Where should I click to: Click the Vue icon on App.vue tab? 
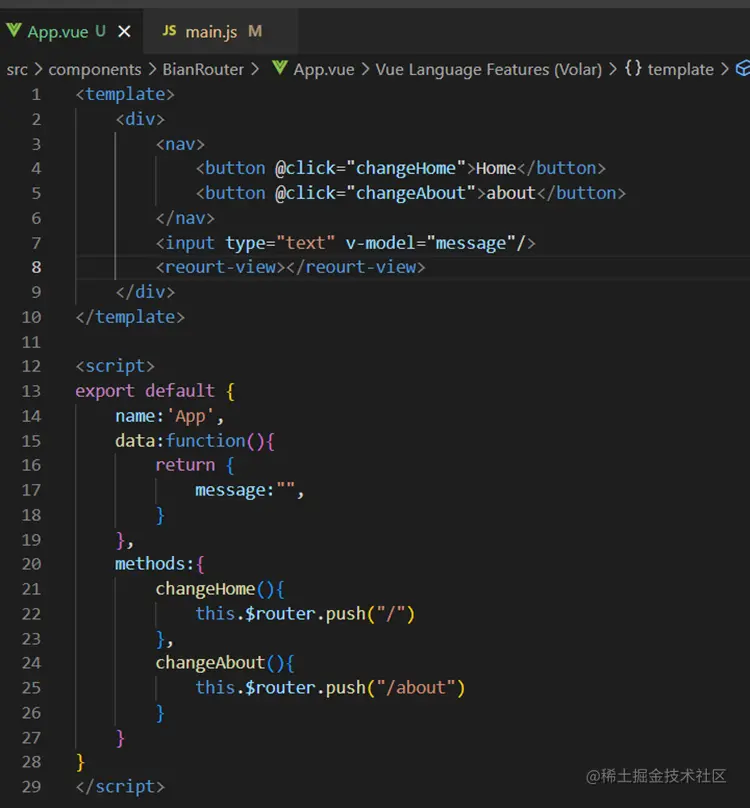(x=14, y=30)
